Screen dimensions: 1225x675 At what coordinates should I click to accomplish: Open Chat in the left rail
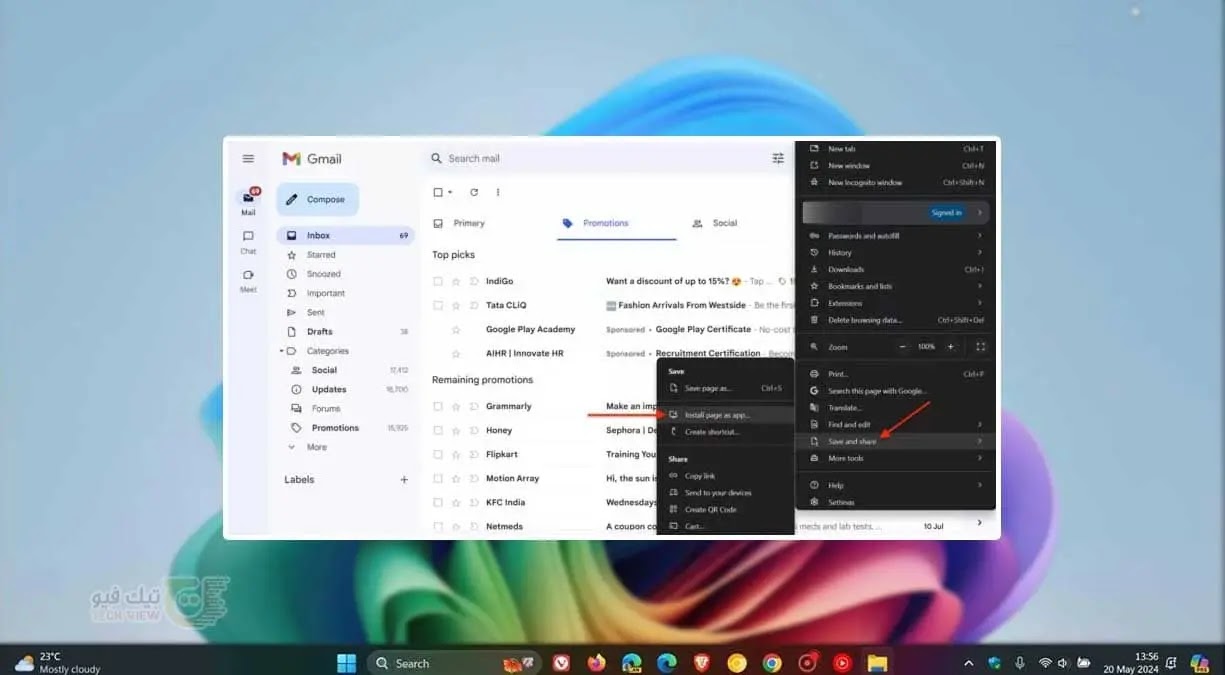(248, 241)
